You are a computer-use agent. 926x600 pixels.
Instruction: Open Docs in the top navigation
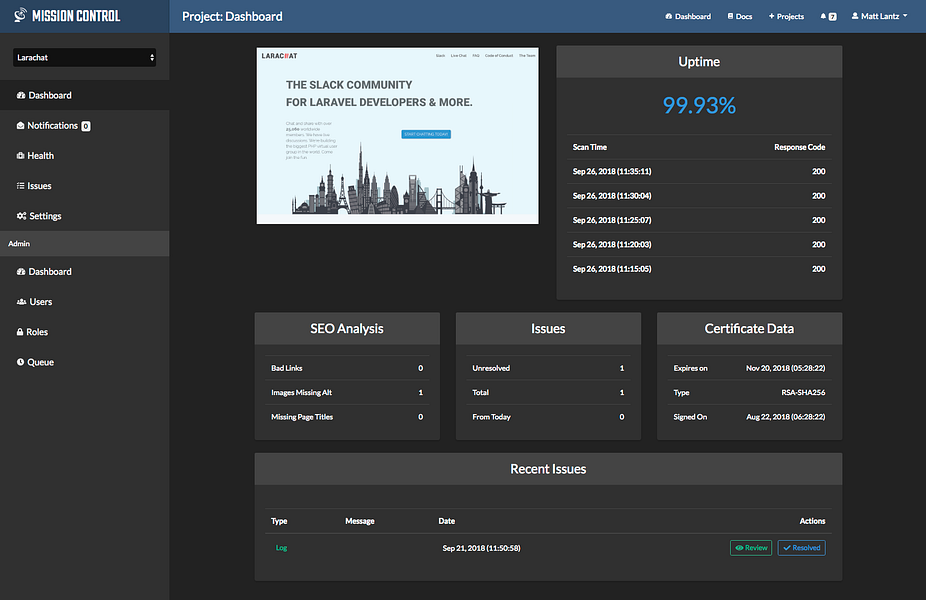coord(740,17)
